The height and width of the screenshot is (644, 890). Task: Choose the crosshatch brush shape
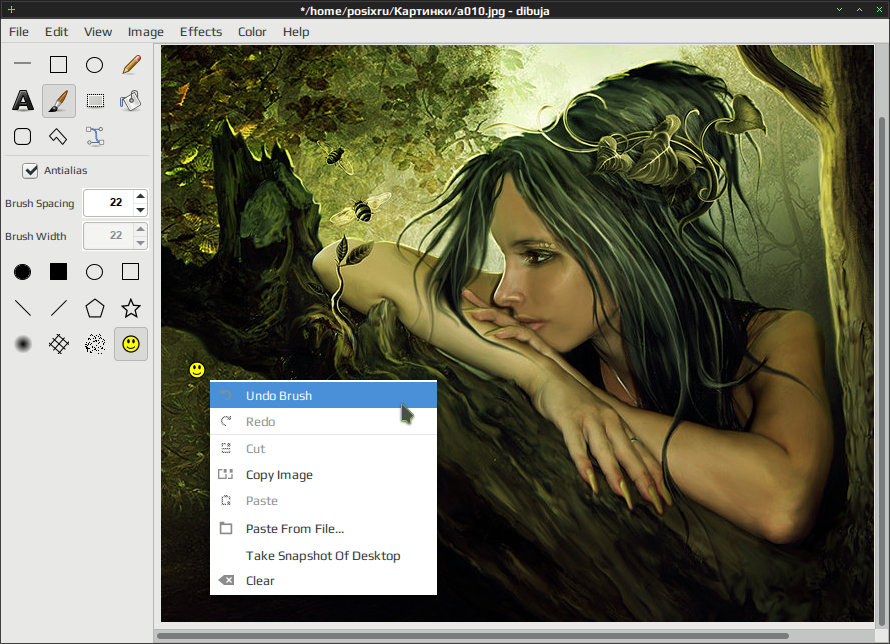(58, 344)
